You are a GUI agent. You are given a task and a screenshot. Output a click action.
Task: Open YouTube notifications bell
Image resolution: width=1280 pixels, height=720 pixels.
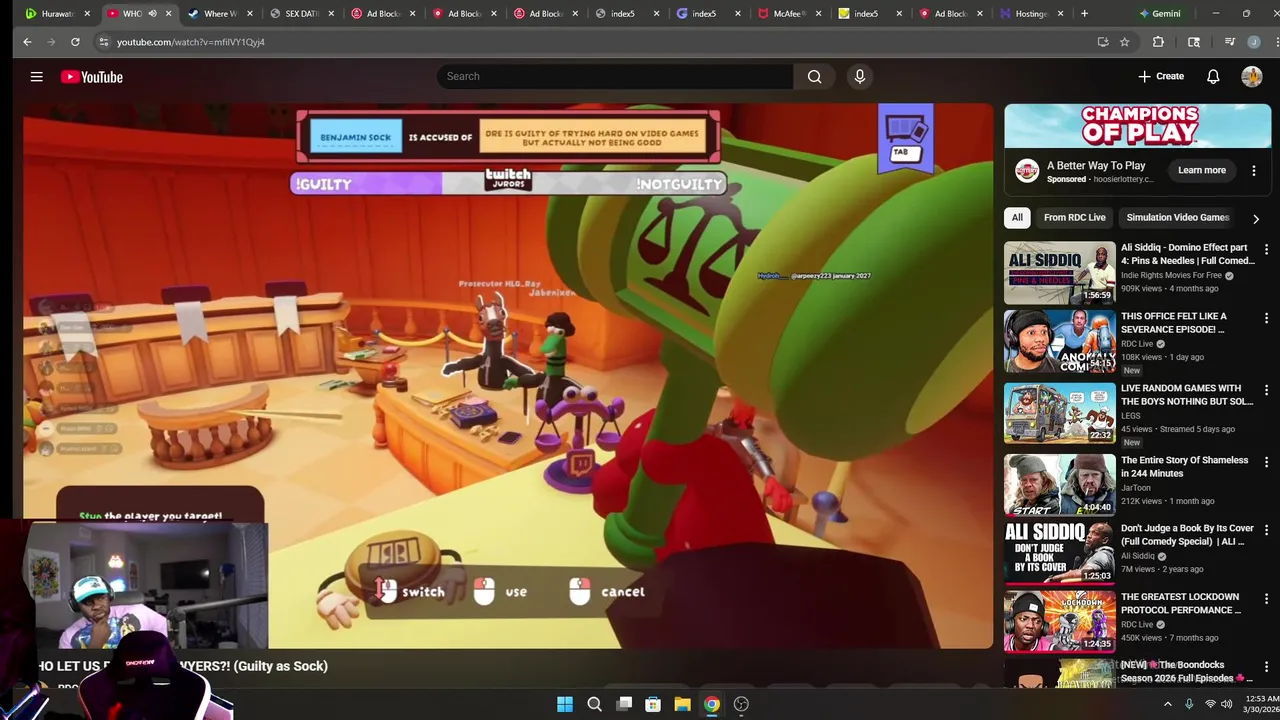(1213, 76)
